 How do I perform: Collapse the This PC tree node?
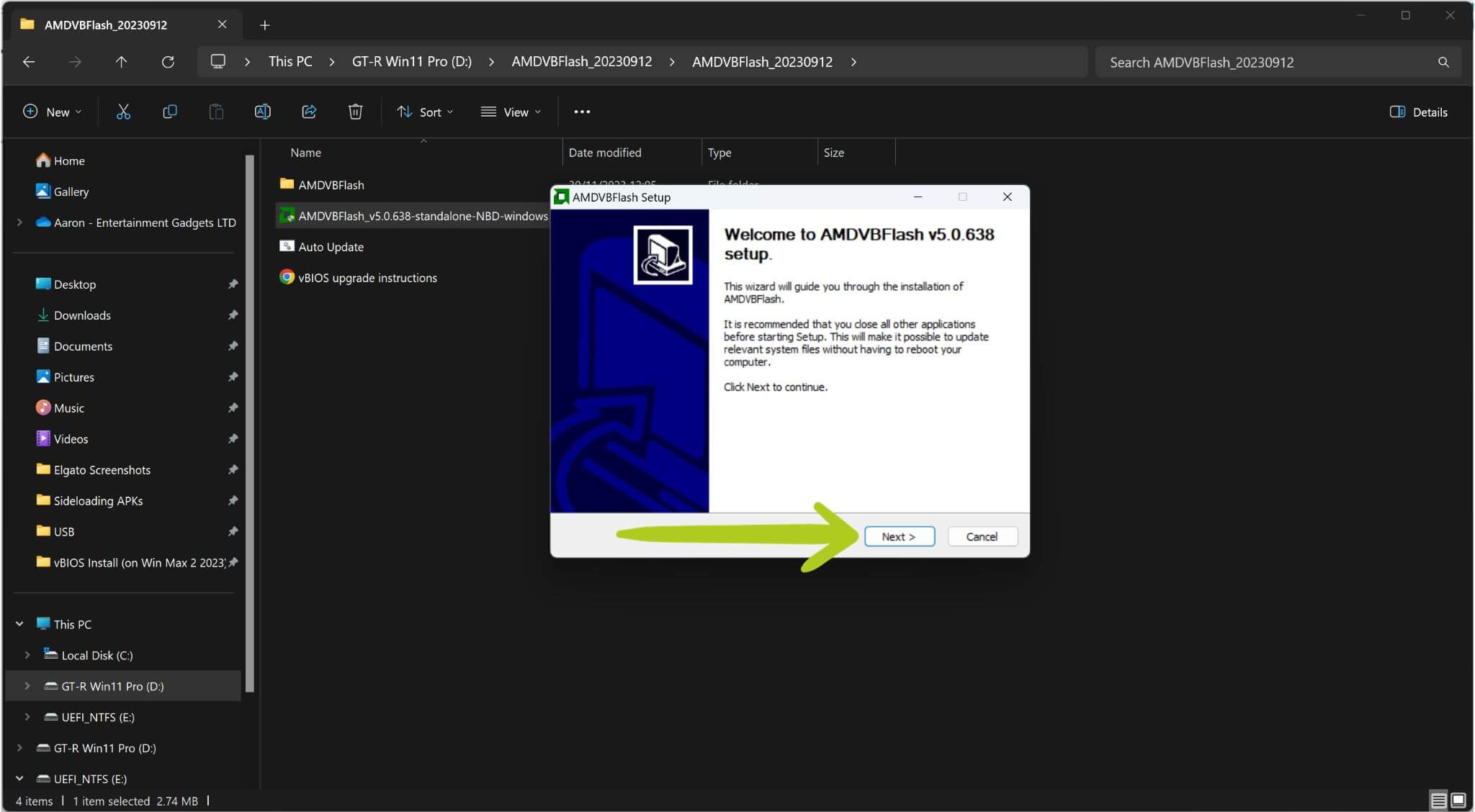[19, 624]
